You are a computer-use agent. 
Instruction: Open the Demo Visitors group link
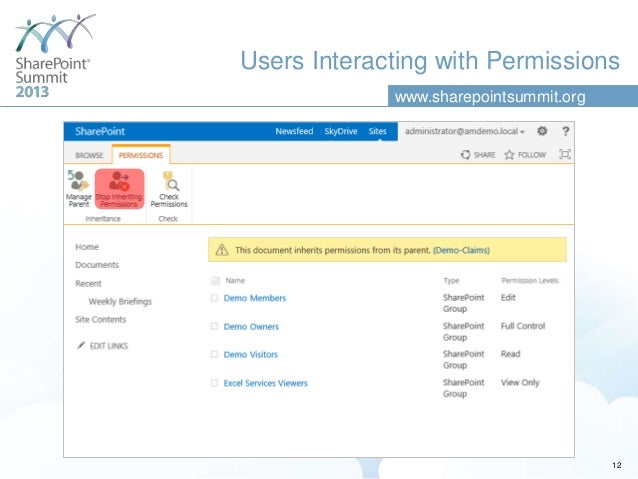[x=251, y=354]
